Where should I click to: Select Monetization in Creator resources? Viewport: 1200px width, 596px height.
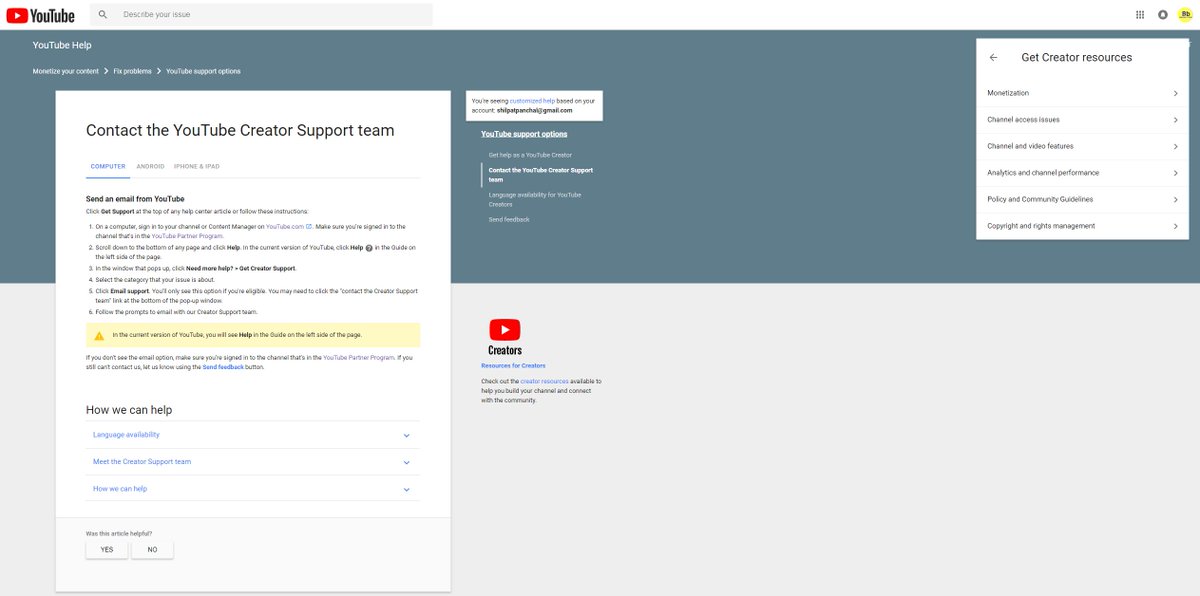(x=1083, y=93)
